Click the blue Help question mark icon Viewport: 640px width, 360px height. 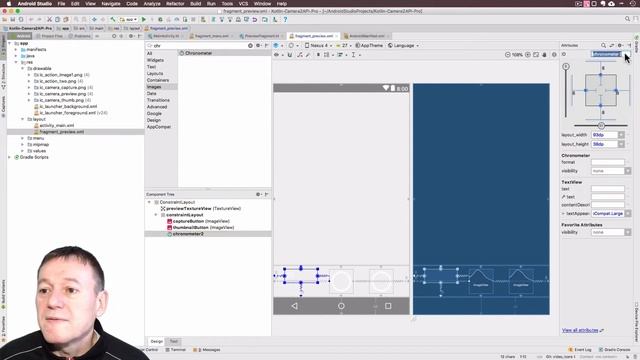click(x=285, y=19)
